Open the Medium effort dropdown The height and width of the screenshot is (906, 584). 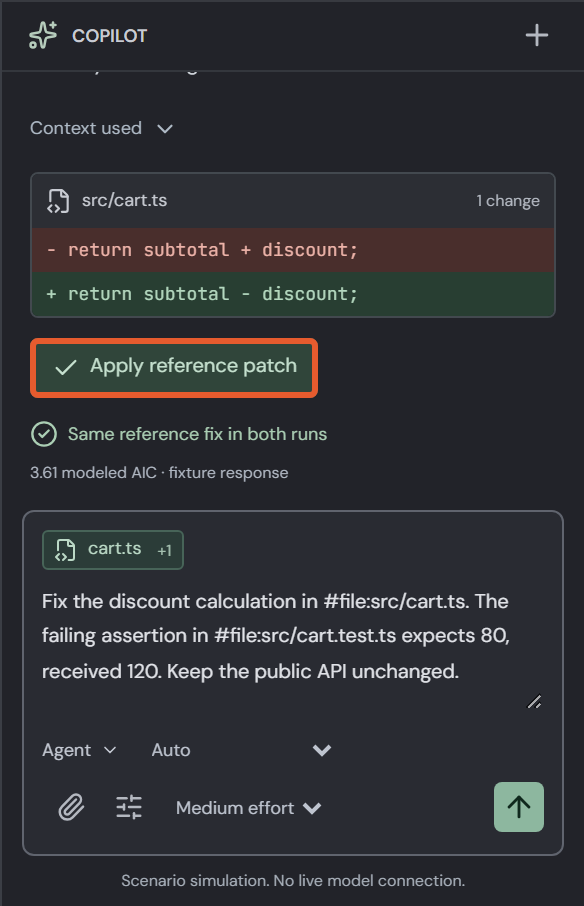pos(248,808)
